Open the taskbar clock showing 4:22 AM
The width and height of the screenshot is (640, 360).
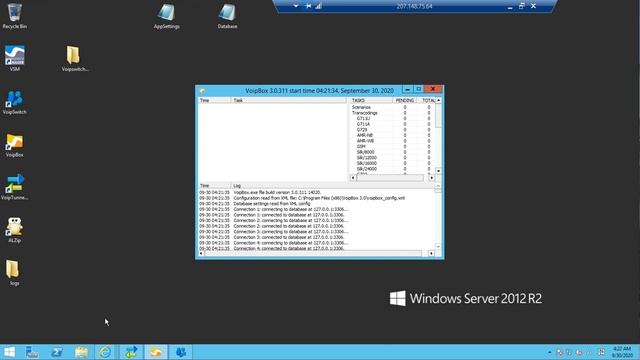622,352
